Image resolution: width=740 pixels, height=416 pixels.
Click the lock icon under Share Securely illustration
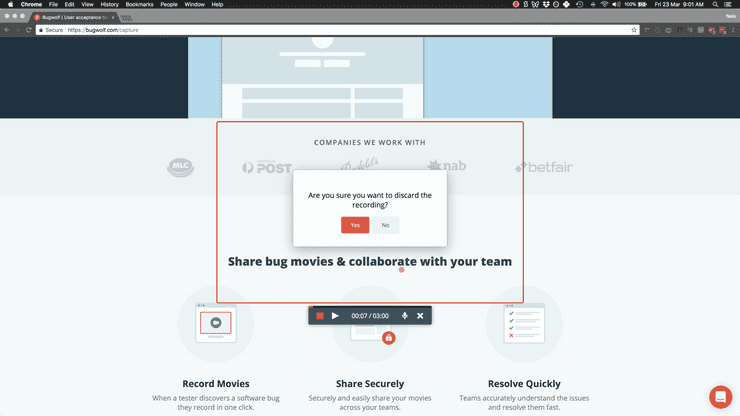click(388, 338)
